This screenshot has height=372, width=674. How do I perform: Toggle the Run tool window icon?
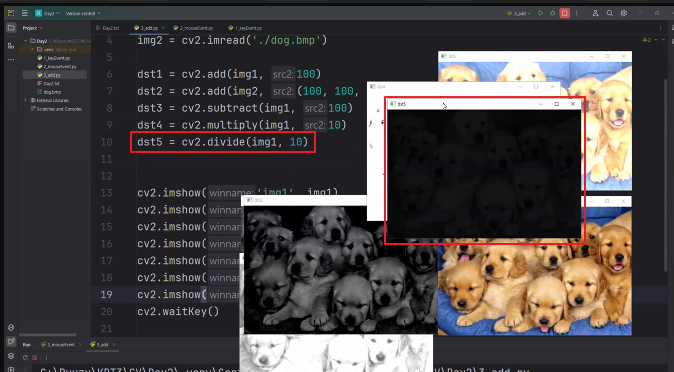point(11,341)
